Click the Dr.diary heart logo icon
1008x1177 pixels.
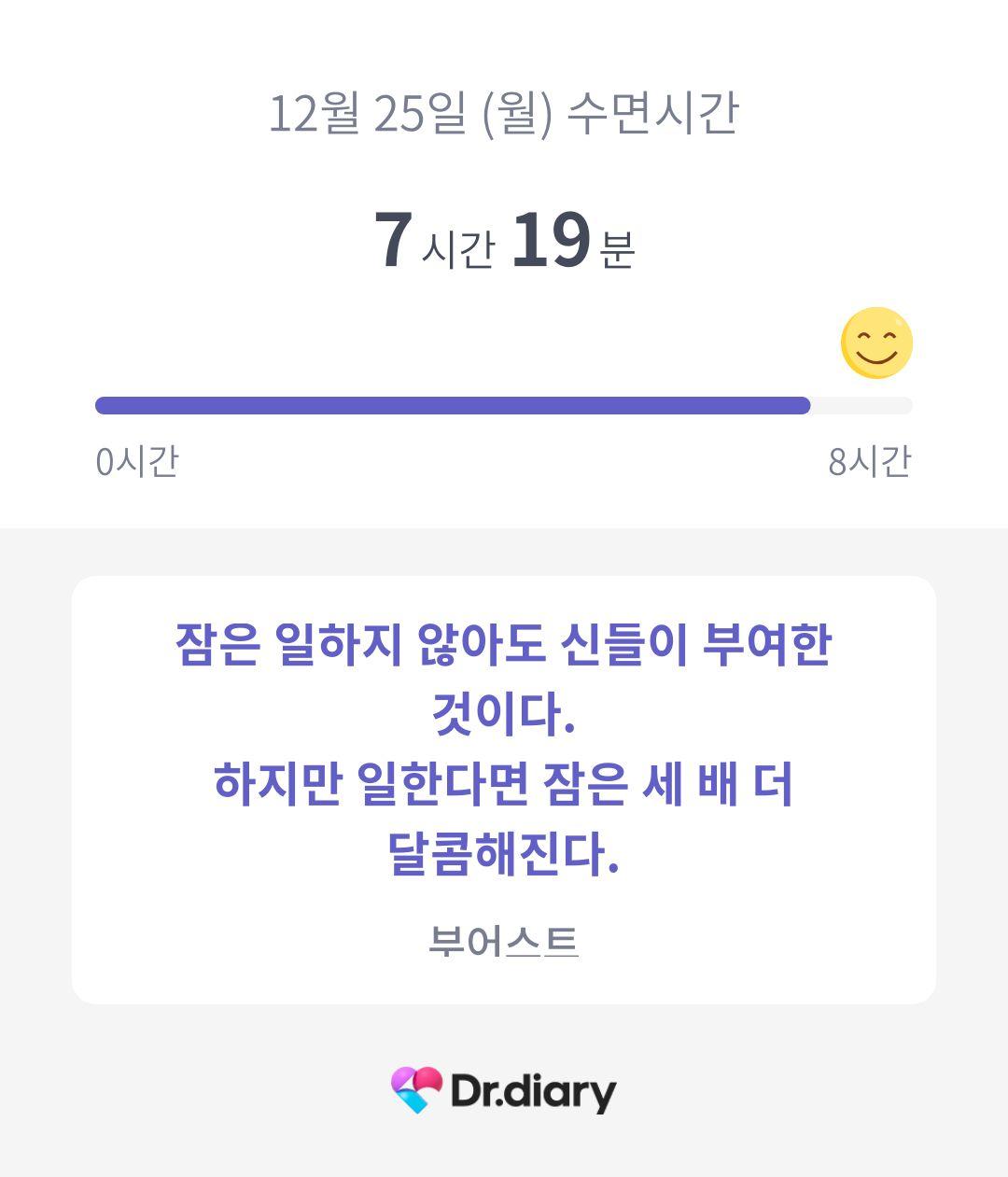click(416, 1089)
